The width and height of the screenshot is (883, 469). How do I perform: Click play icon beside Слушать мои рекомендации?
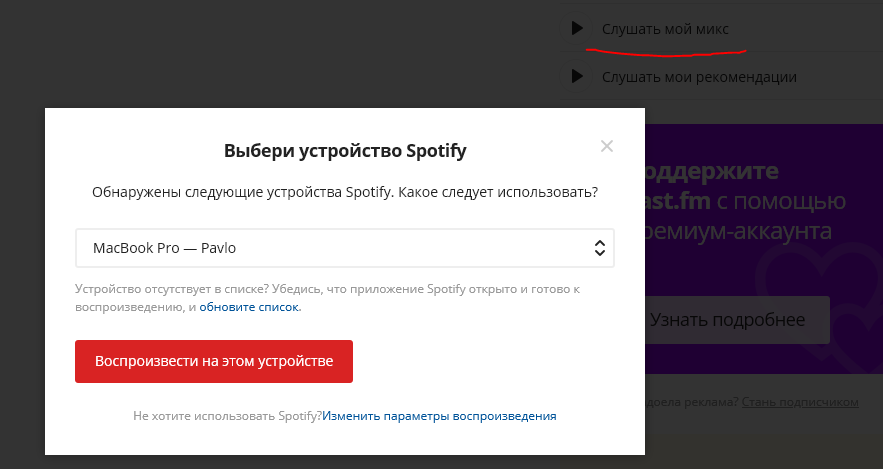[x=577, y=76]
